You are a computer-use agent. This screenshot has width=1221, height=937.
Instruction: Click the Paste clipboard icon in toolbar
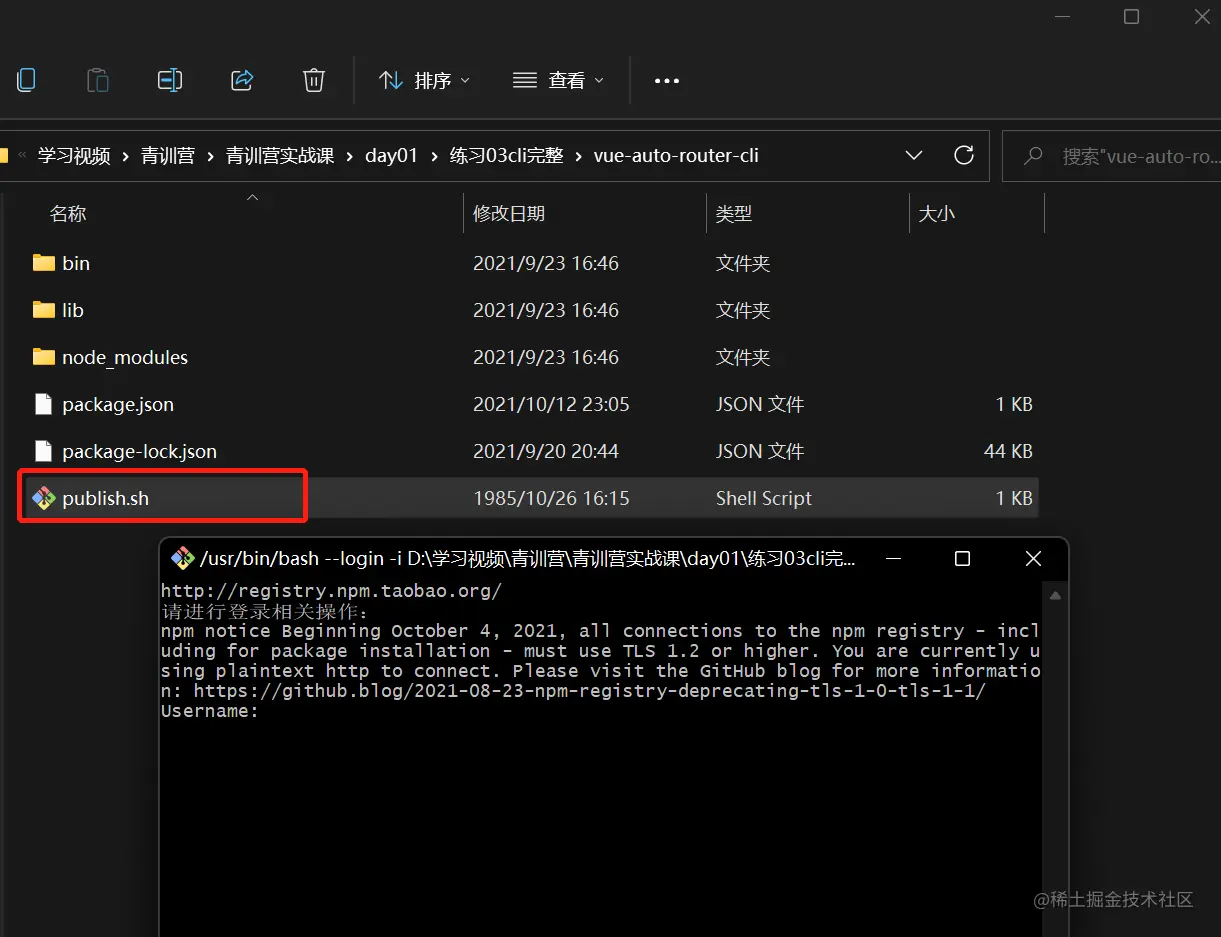click(x=98, y=80)
